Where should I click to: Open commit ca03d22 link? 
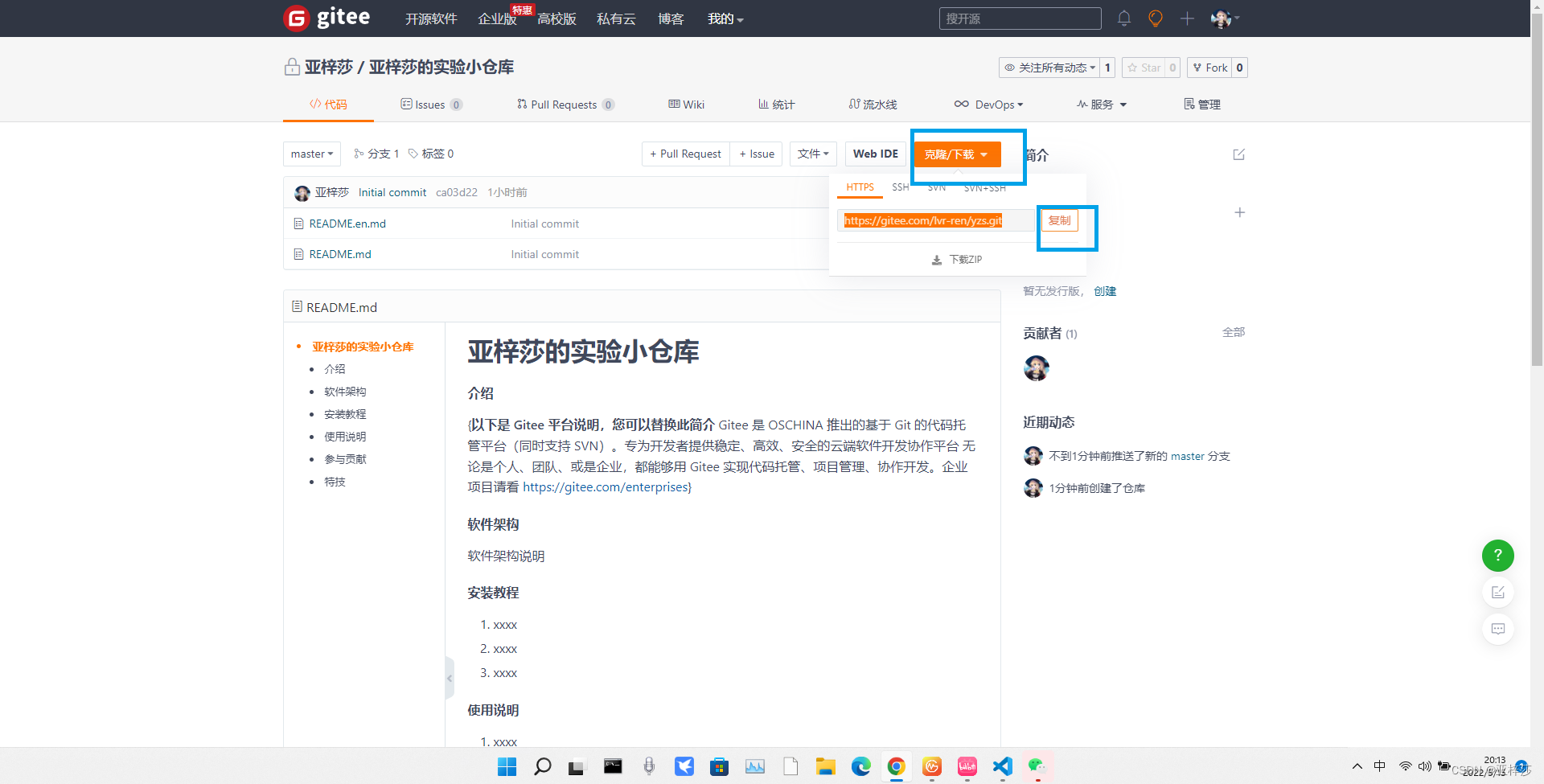click(x=457, y=192)
